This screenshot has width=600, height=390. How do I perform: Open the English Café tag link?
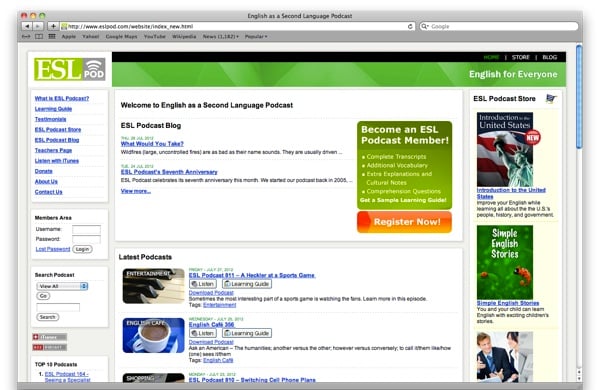[x=218, y=360]
